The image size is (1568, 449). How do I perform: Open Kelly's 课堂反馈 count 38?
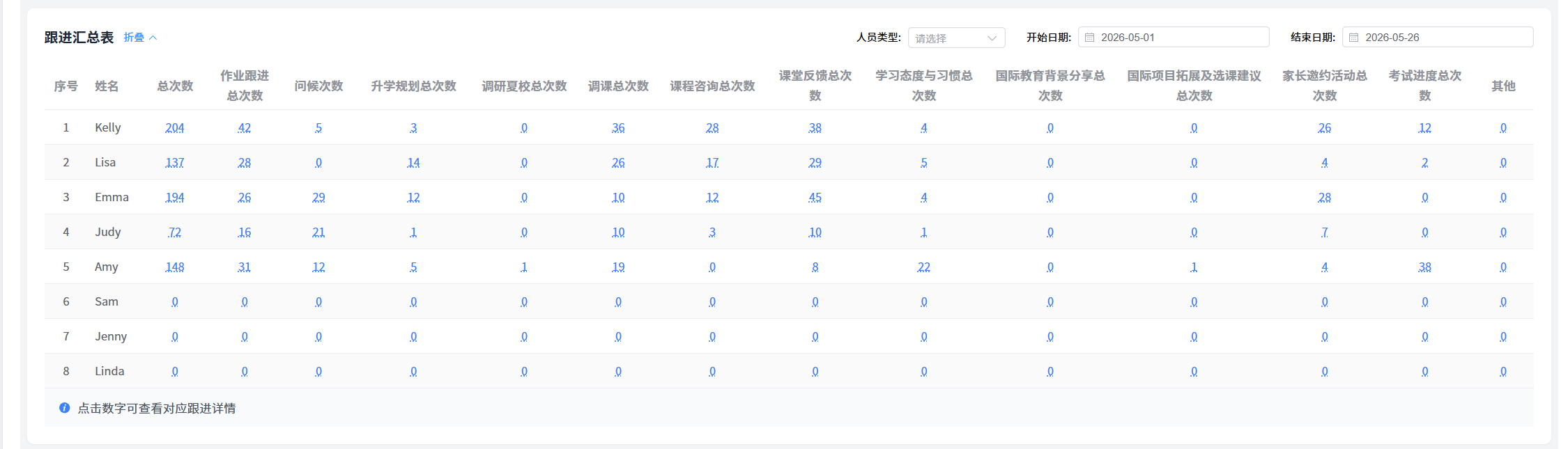(815, 128)
